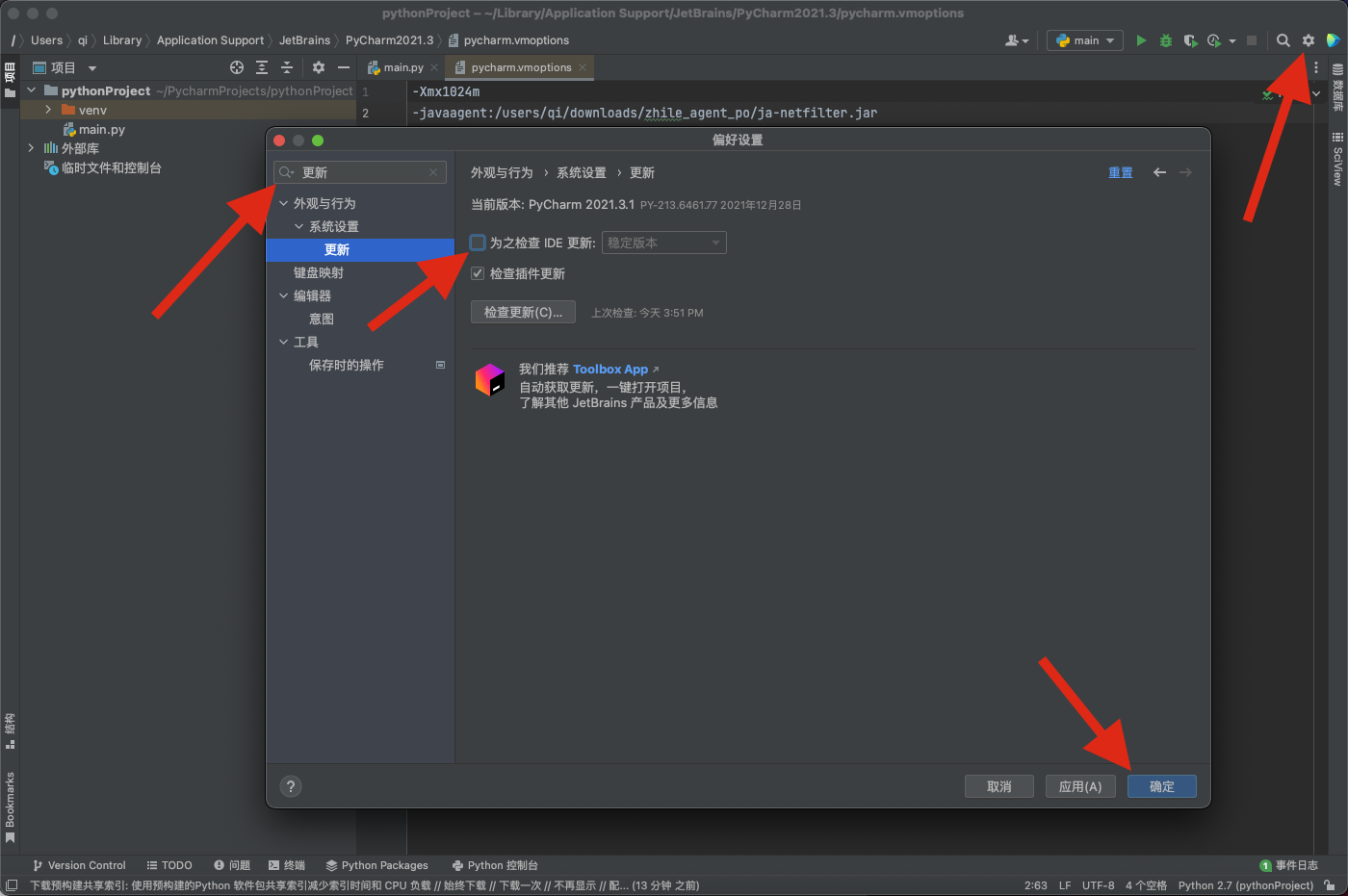Switch to the pycharm.vmoptions editor tab
The width and height of the screenshot is (1348, 896).
click(520, 67)
